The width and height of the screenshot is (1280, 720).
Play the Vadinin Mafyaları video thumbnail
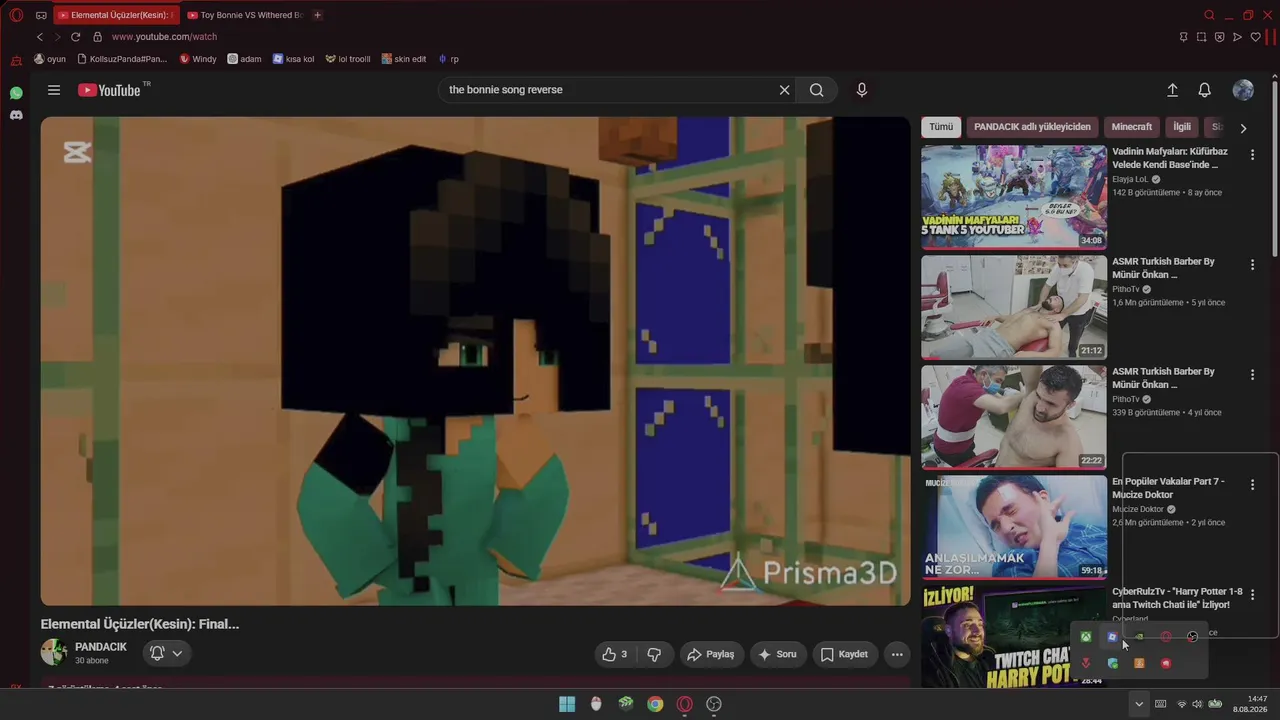[1014, 197]
